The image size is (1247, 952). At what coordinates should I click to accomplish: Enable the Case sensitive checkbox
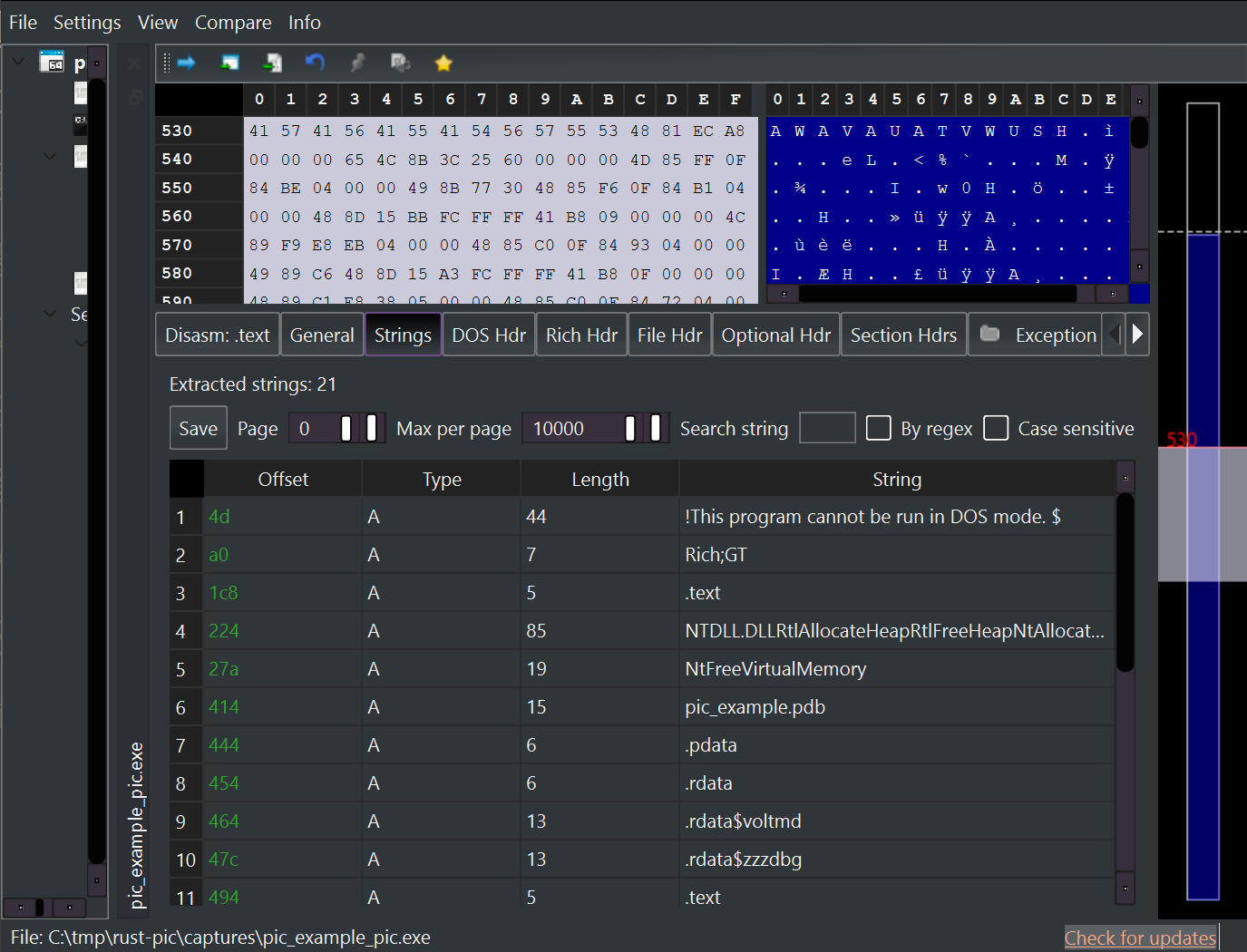[996, 428]
